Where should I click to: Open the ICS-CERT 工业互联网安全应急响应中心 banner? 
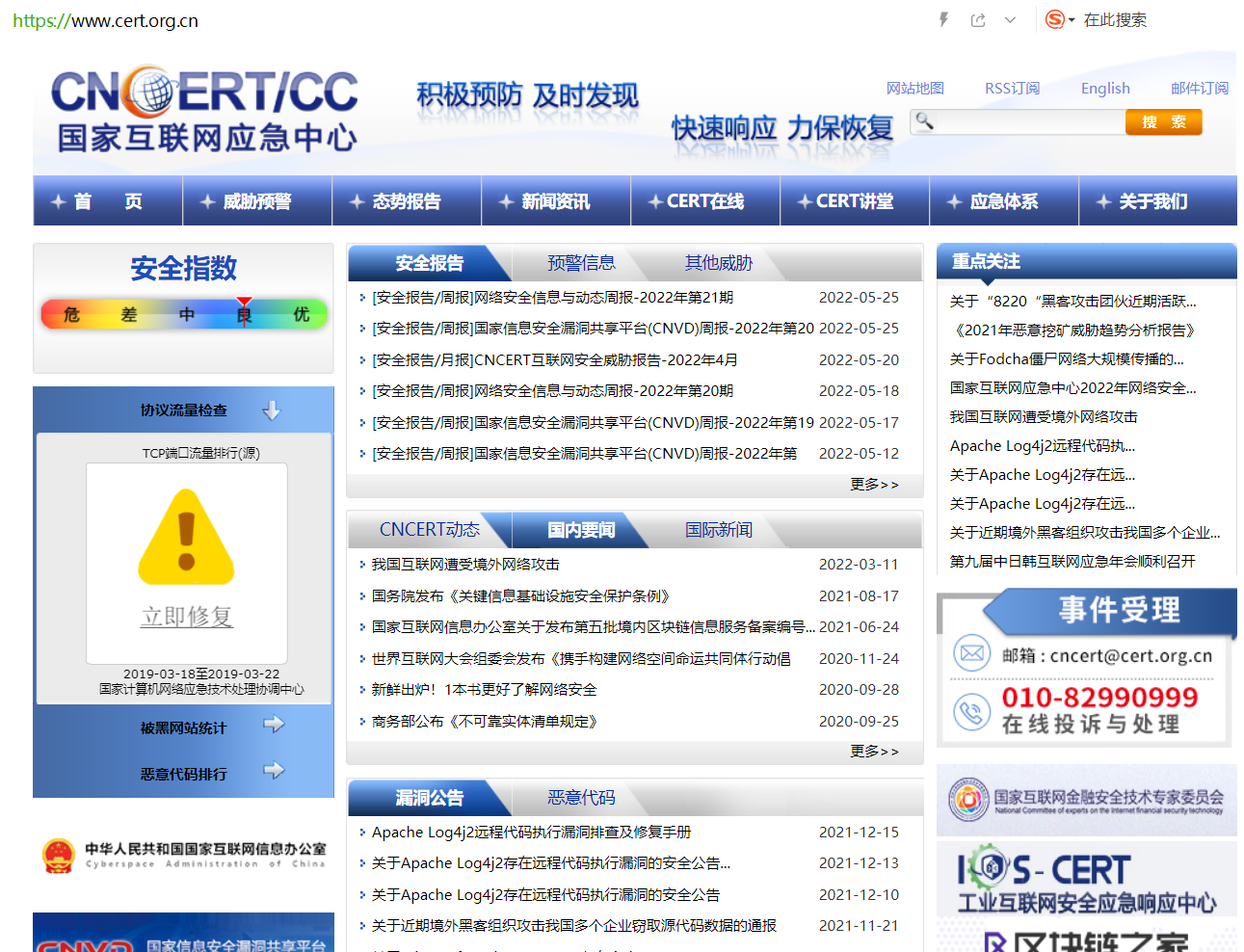[1087, 880]
